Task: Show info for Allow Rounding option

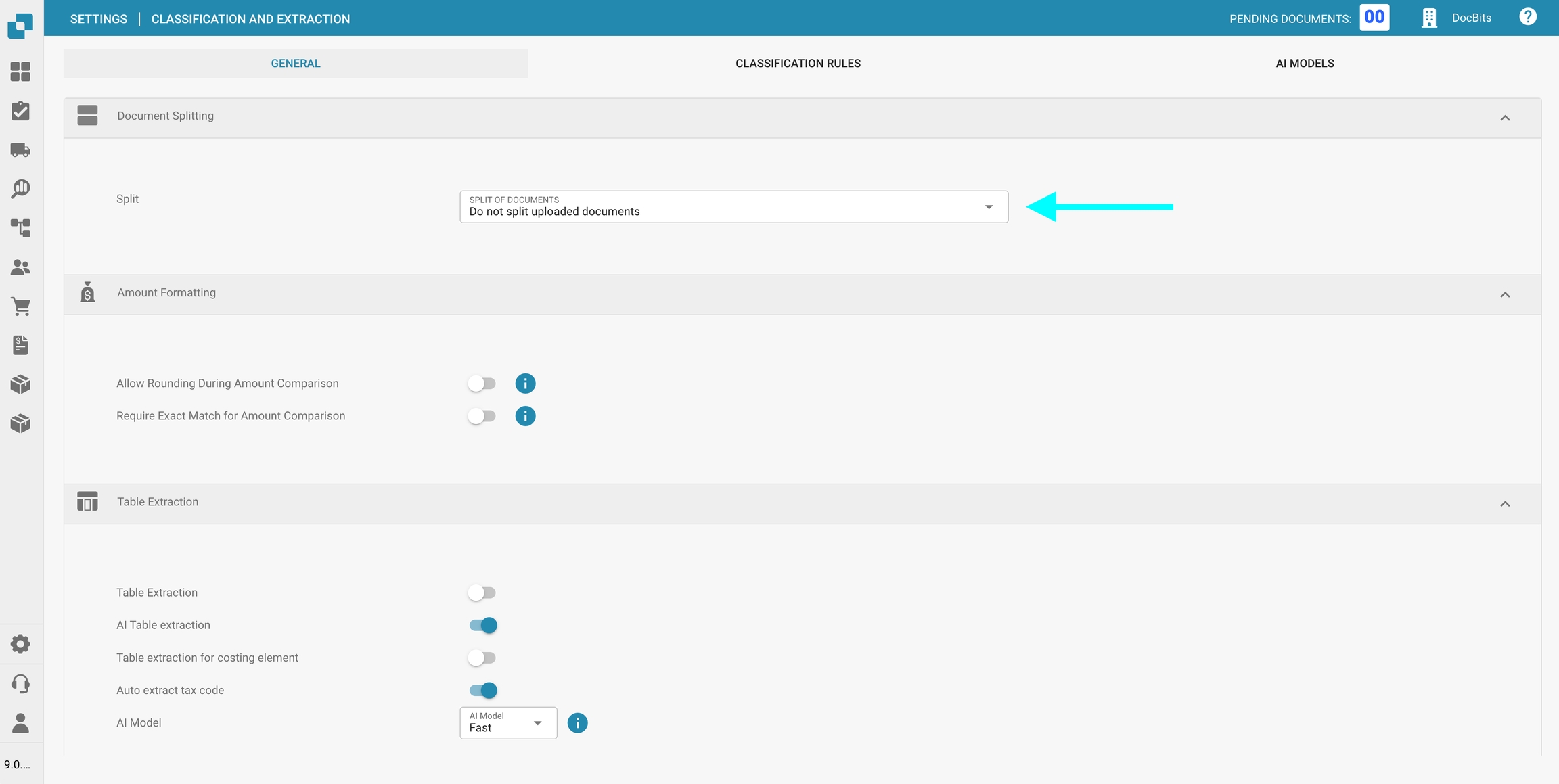Action: pyautogui.click(x=525, y=384)
